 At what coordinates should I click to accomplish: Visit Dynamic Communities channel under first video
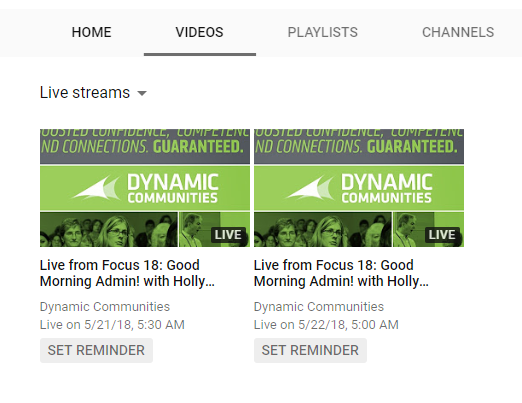tap(105, 307)
